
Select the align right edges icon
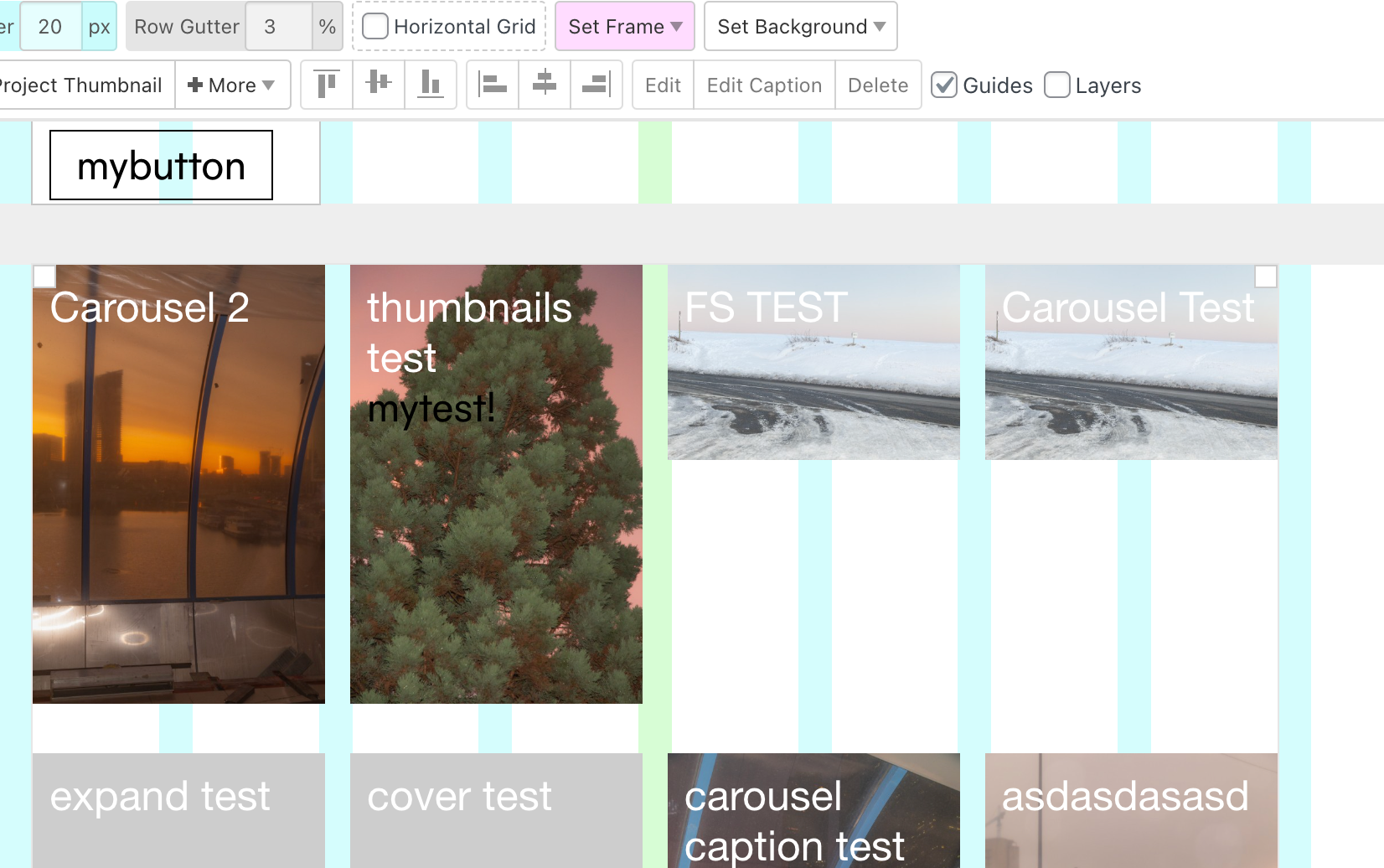596,85
